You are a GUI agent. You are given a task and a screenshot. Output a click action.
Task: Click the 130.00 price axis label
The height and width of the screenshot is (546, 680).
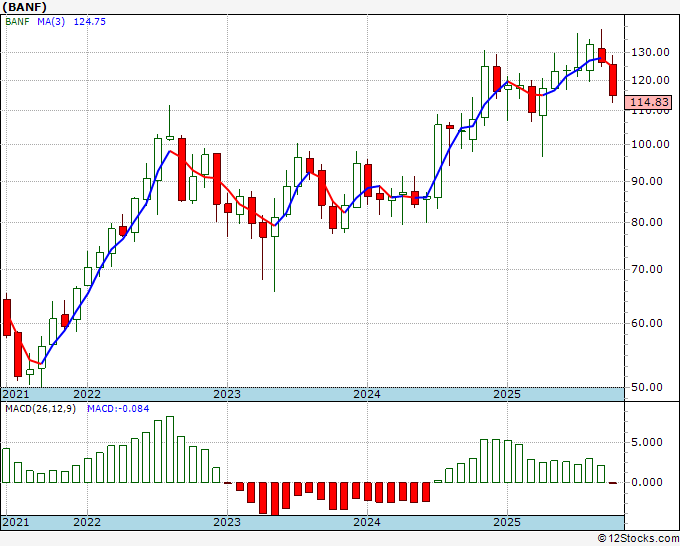coord(649,52)
